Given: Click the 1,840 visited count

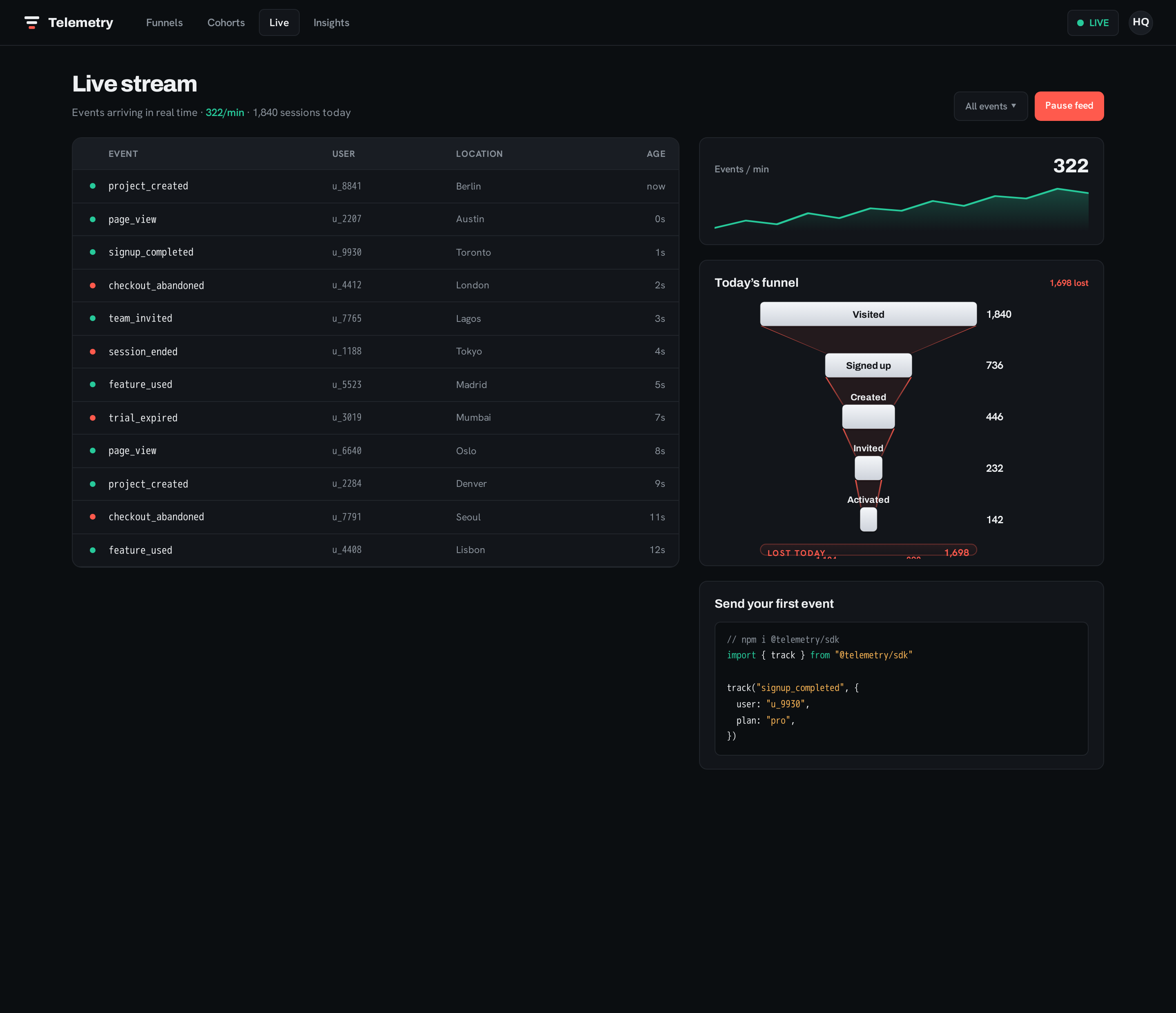Looking at the screenshot, I should 998,314.
